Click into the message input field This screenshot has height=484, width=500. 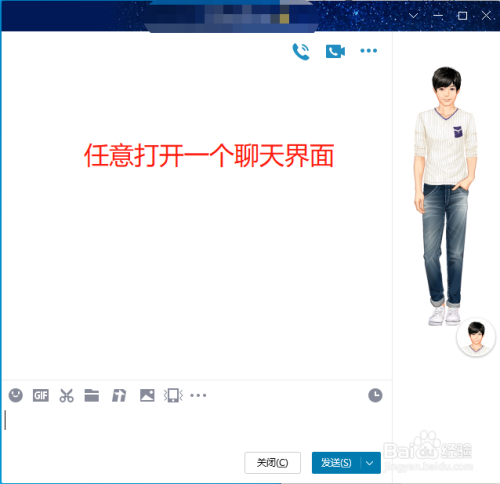point(197,428)
